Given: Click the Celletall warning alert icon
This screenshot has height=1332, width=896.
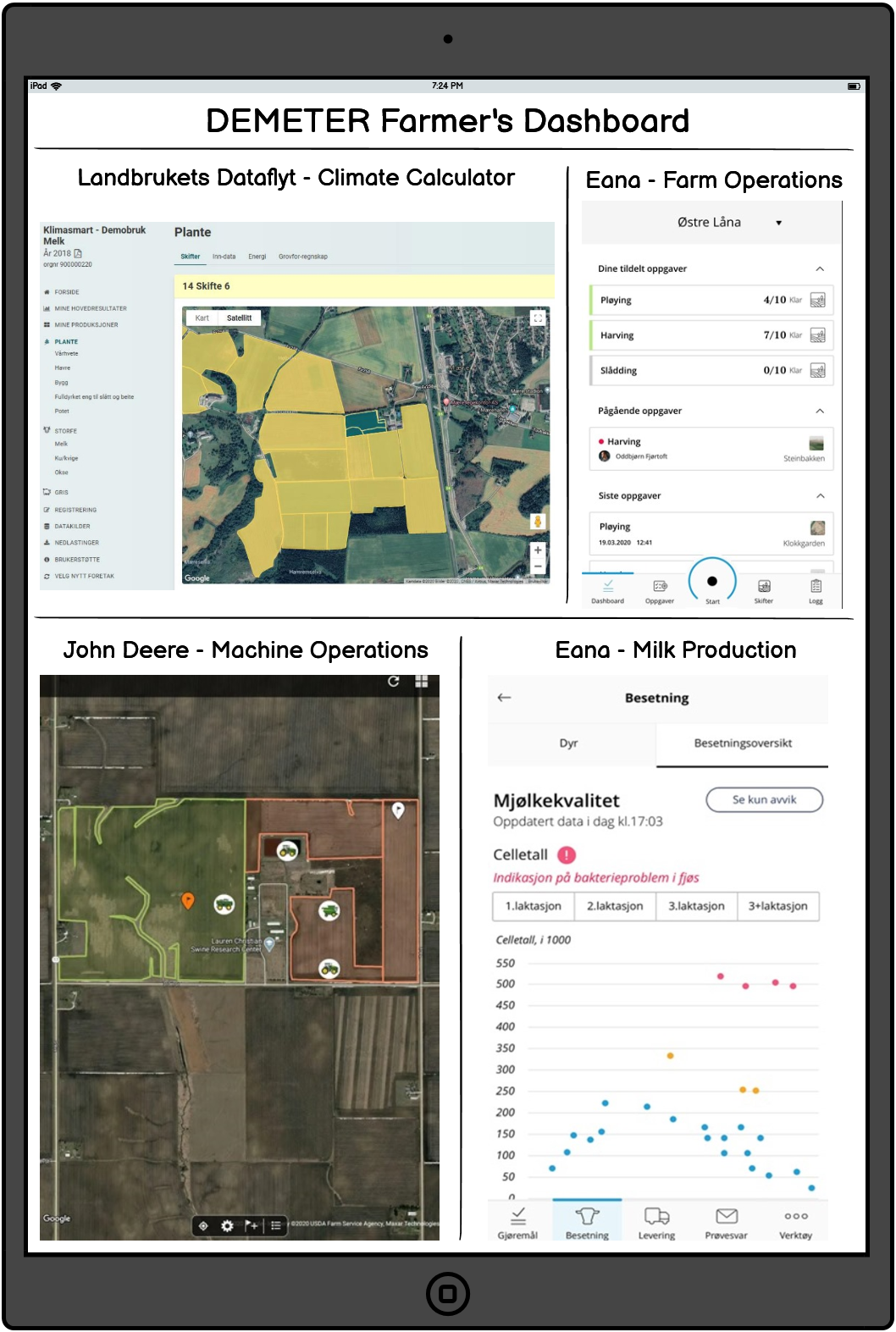Looking at the screenshot, I should click(x=567, y=855).
